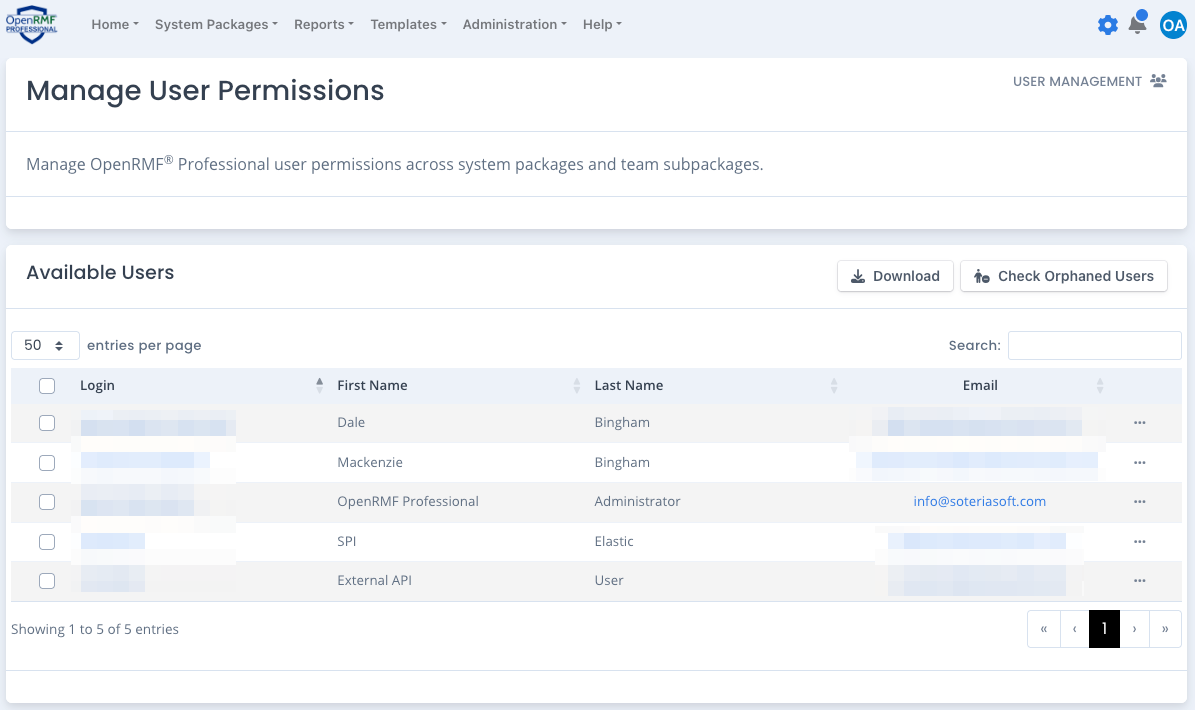Open the info@soteriasoft.com email link
This screenshot has height=710, width=1195.
[979, 501]
